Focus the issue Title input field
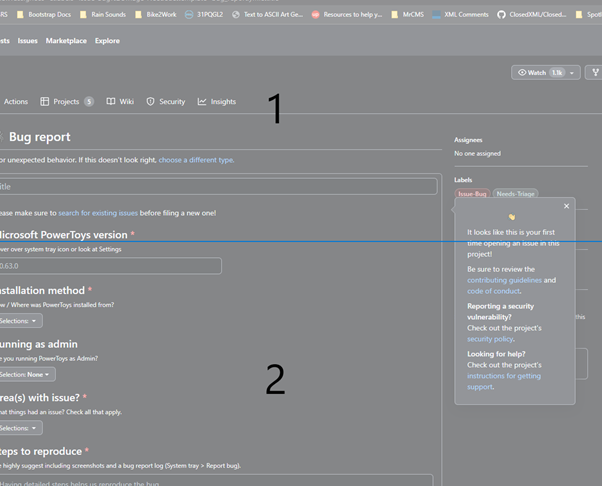The height and width of the screenshot is (486, 602). pos(218,187)
